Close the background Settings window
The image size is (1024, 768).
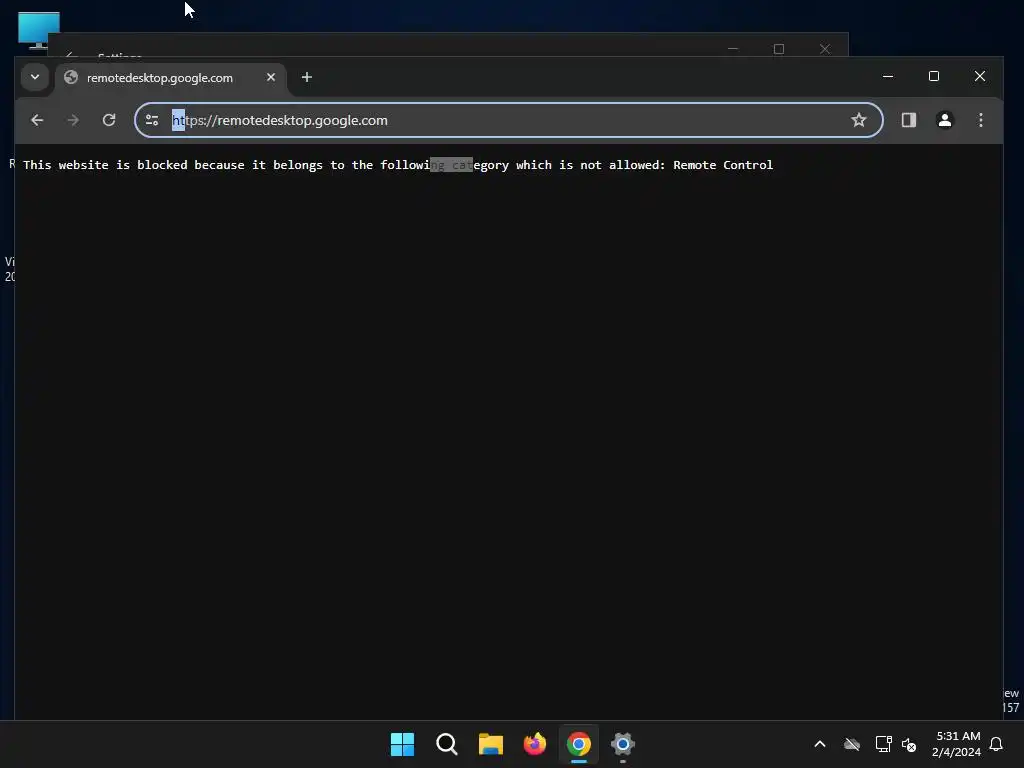point(825,49)
